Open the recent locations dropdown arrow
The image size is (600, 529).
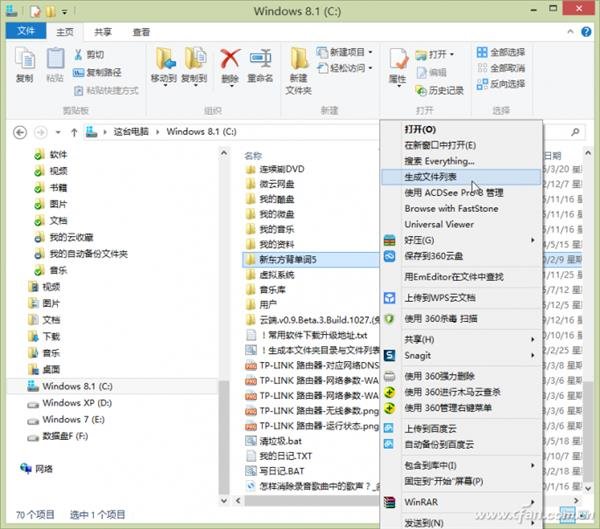[58, 132]
